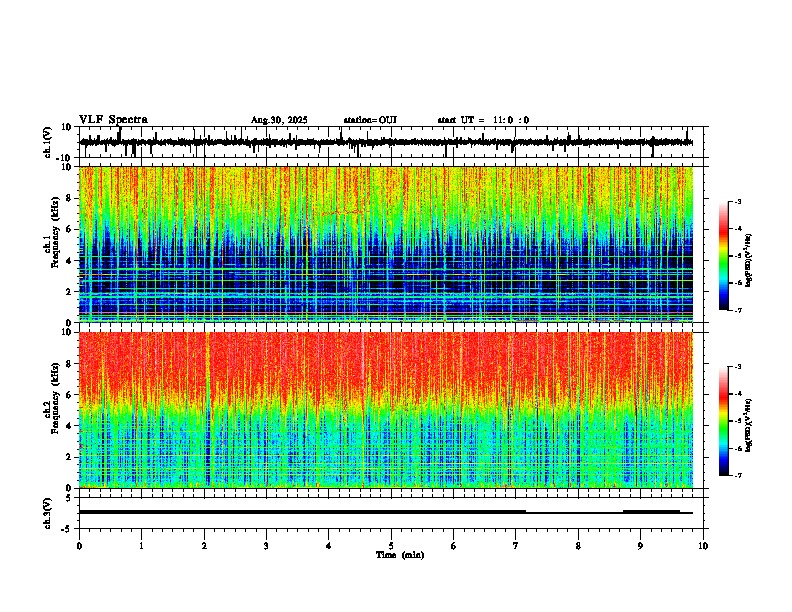This screenshot has height=612, width=792.
Task: Click the "-3" label on ch.2 color bar
Action: [738, 367]
